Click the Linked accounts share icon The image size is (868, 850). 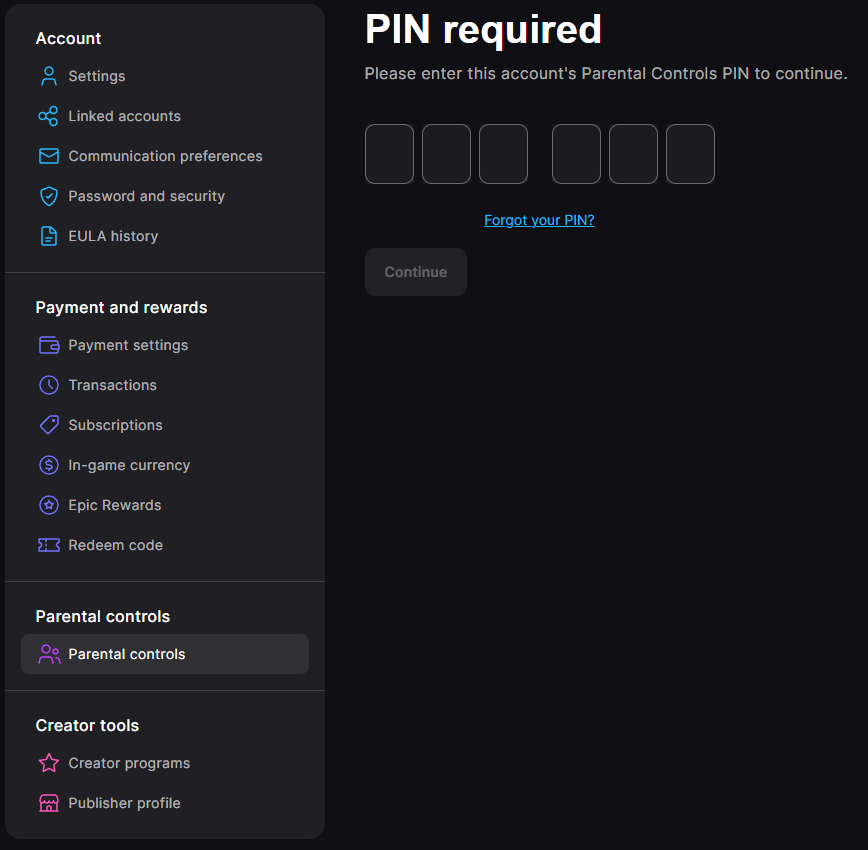click(x=49, y=116)
